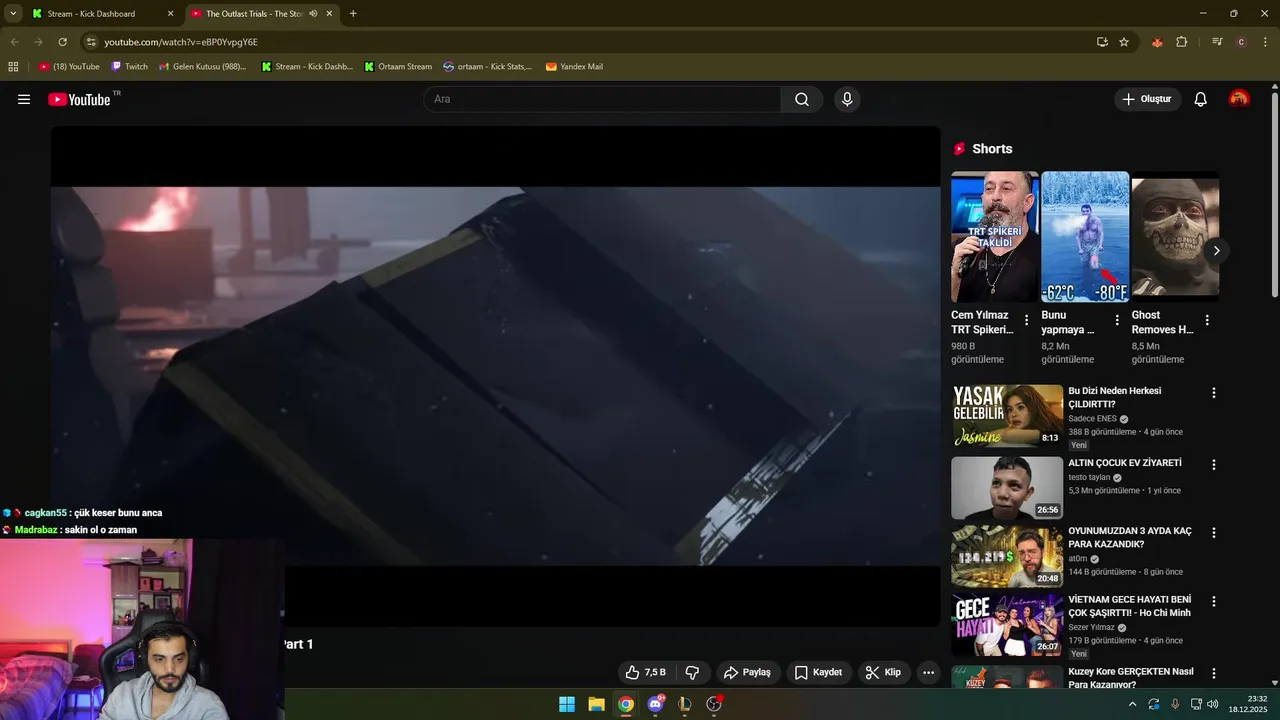Click the search magnifier button
Viewport: 1280px width, 720px height.
click(802, 99)
